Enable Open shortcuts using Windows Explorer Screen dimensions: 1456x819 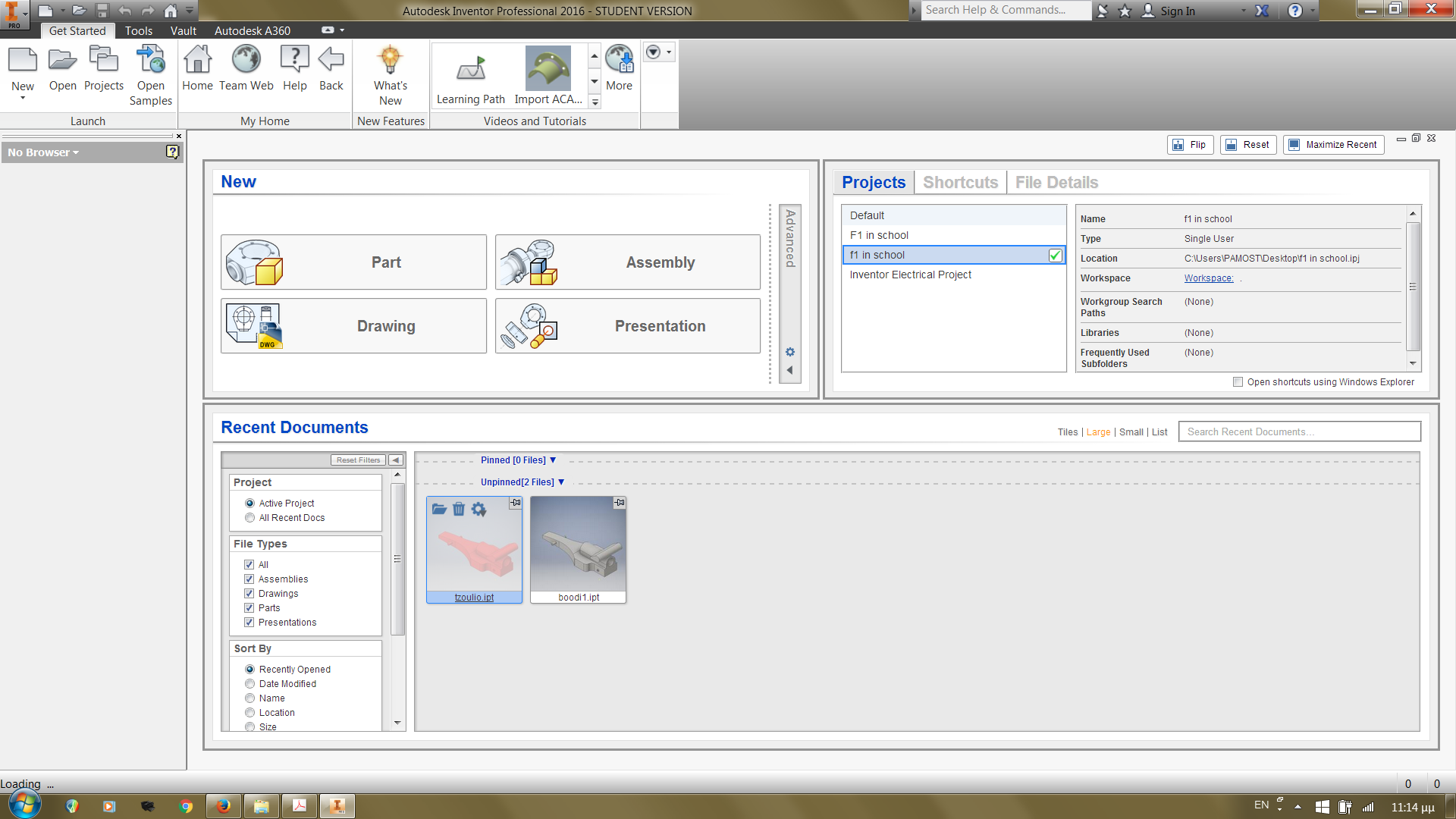pyautogui.click(x=1238, y=382)
